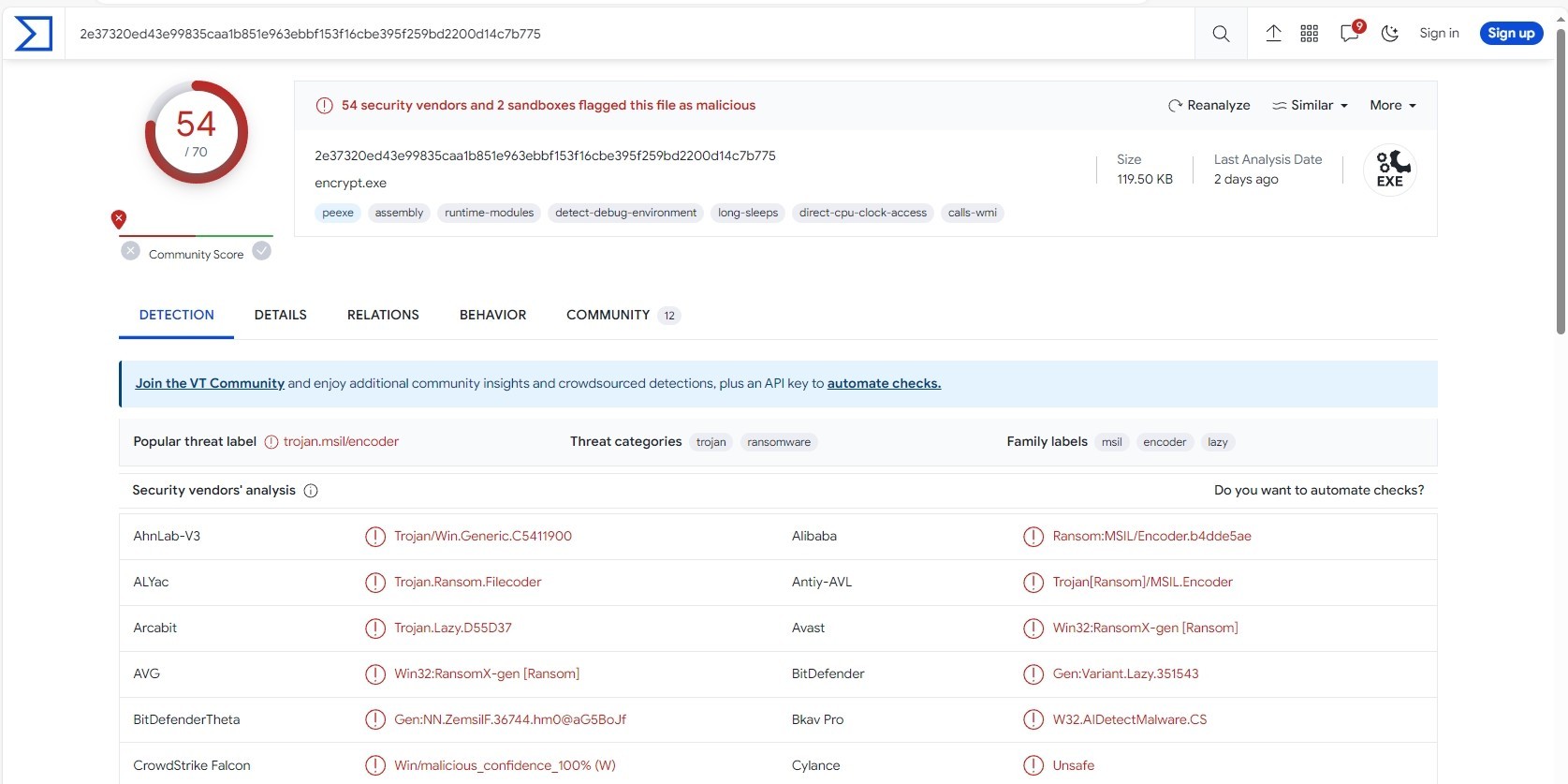The image size is (1568, 784).
Task: Switch to the DETAILS tab
Action: click(281, 316)
